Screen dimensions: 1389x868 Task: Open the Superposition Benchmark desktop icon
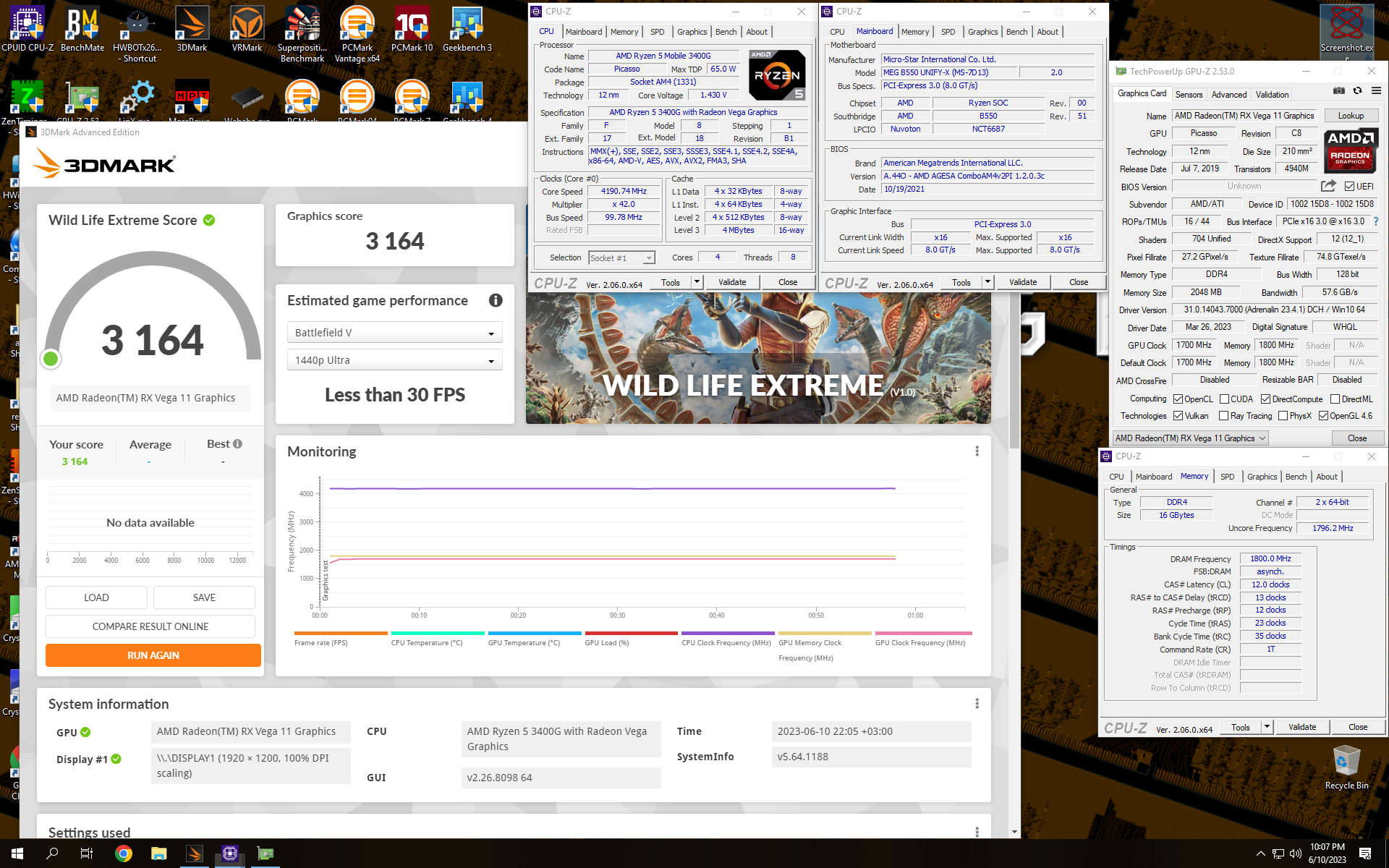[x=302, y=34]
